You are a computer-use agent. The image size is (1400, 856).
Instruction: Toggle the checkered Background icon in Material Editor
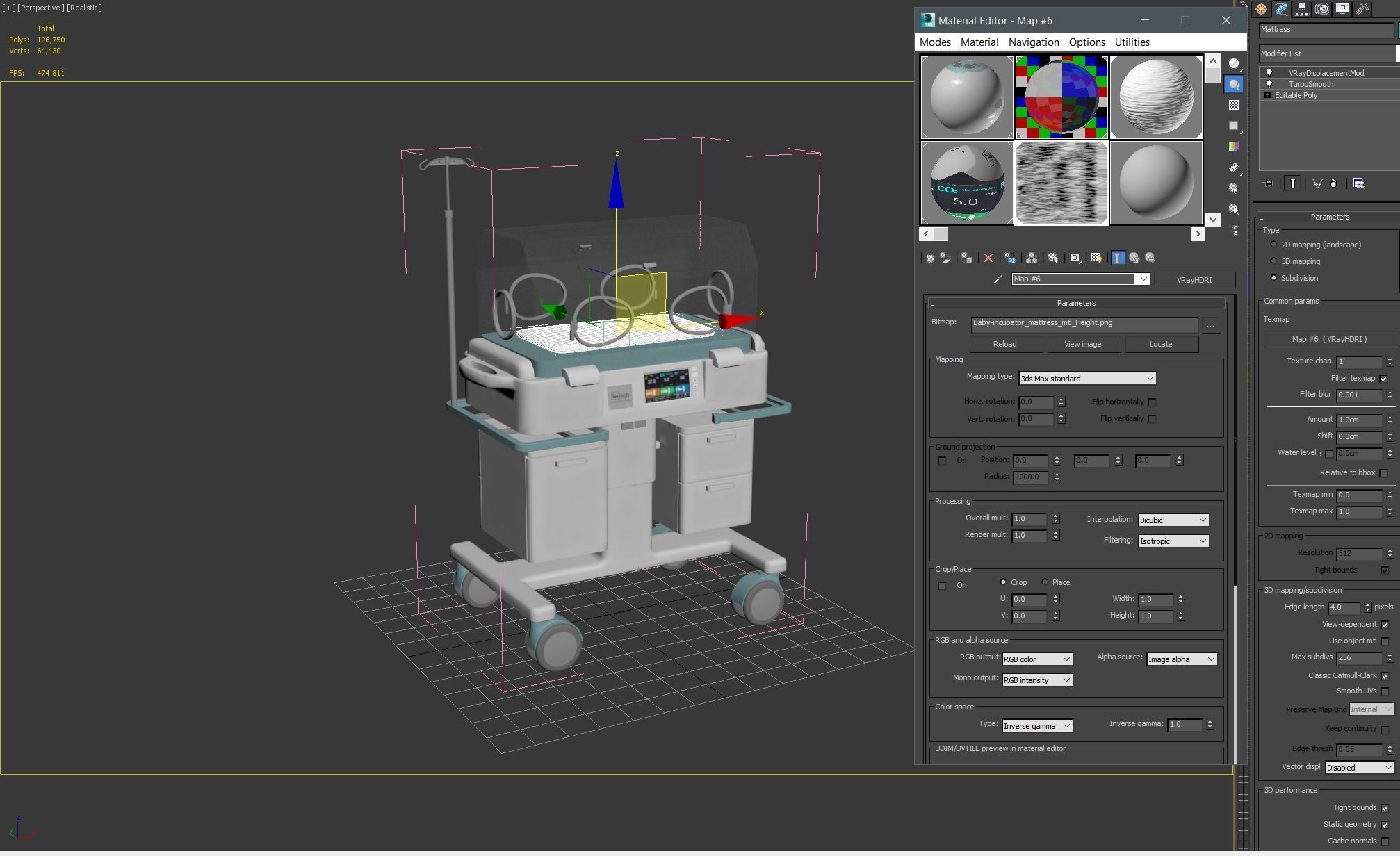click(x=1233, y=105)
